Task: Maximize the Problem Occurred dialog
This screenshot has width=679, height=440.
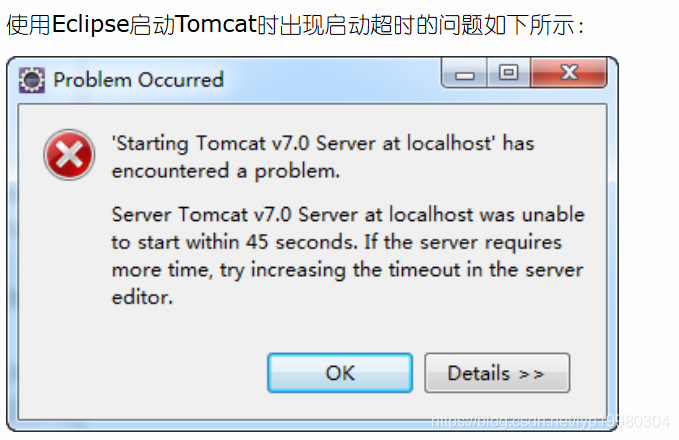Action: pyautogui.click(x=508, y=74)
